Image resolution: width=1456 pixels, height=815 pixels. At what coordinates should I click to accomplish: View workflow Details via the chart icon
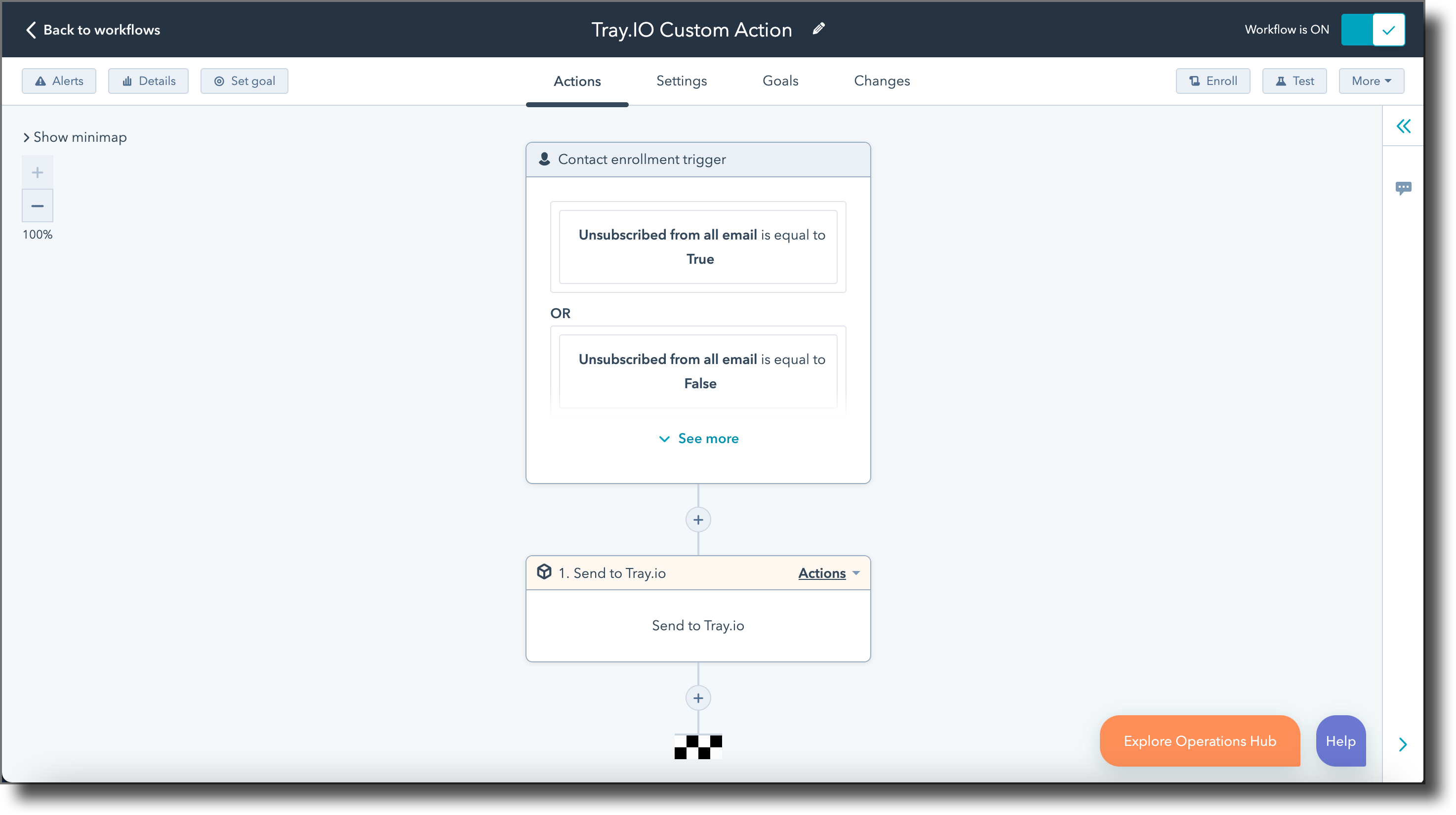point(127,81)
